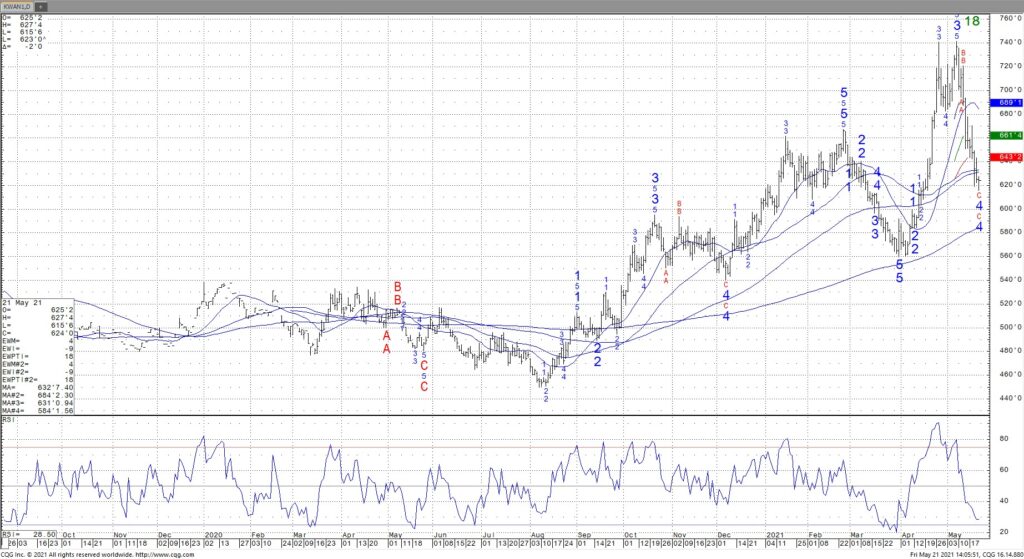The image size is (1024, 559).
Task: Open a new chart tab with plus button
Action: 41,6
